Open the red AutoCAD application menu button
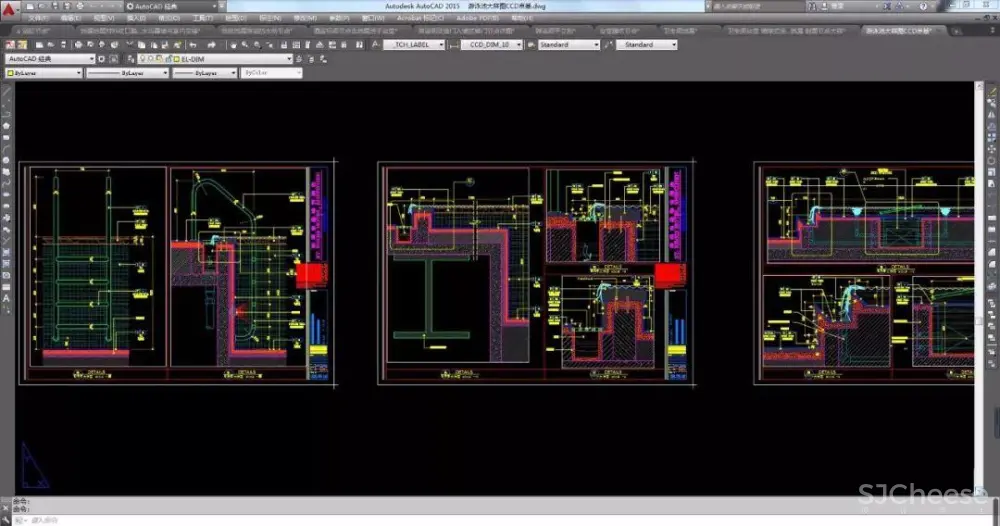The image size is (1000, 526). tap(8, 6)
